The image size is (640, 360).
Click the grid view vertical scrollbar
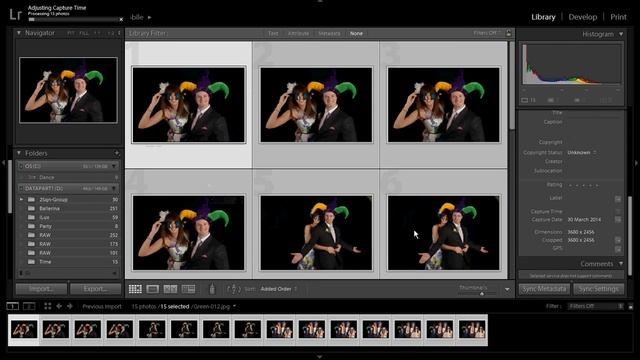coord(512,86)
